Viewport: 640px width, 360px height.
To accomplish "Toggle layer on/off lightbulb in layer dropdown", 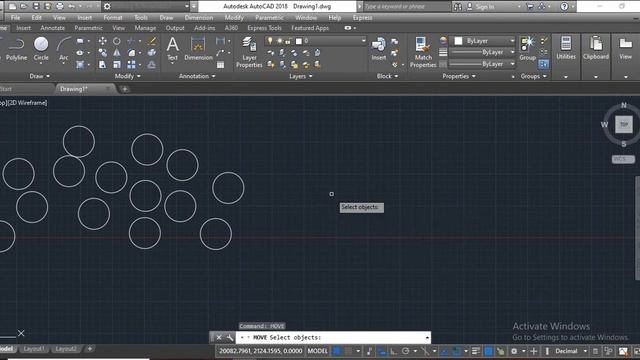I will tap(270, 41).
